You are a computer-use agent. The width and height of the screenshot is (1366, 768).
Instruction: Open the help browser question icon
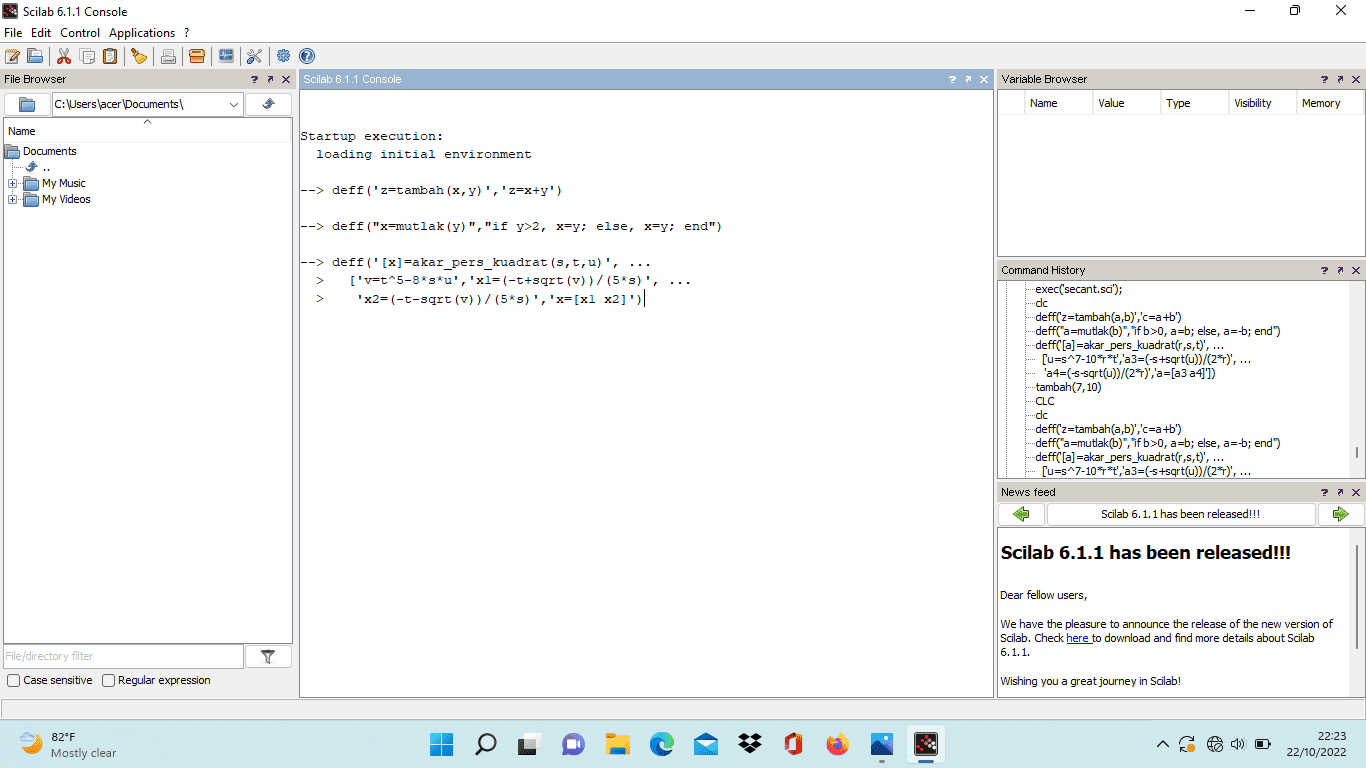[x=307, y=56]
